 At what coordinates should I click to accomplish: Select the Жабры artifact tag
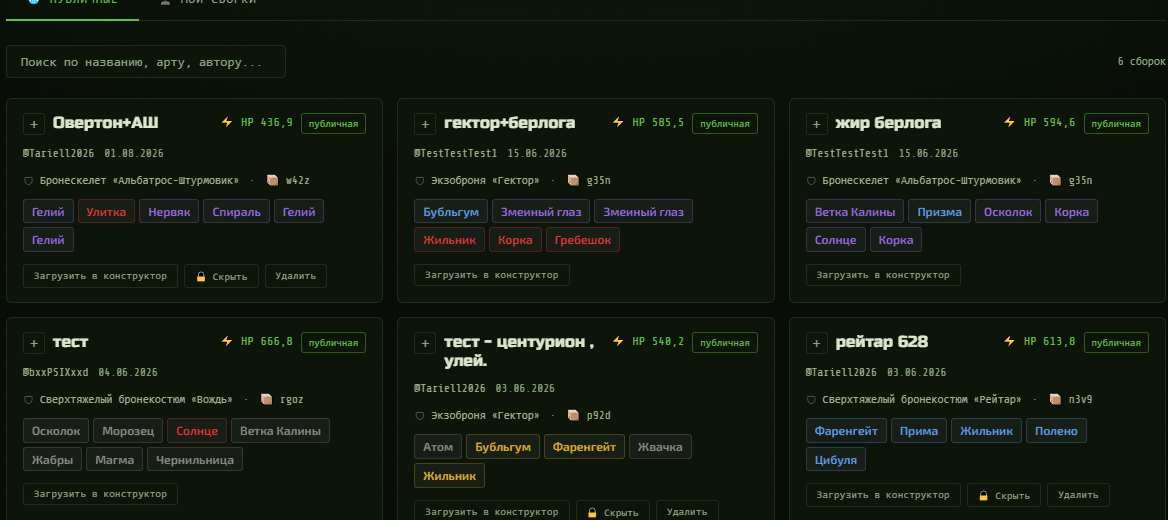tap(52, 460)
